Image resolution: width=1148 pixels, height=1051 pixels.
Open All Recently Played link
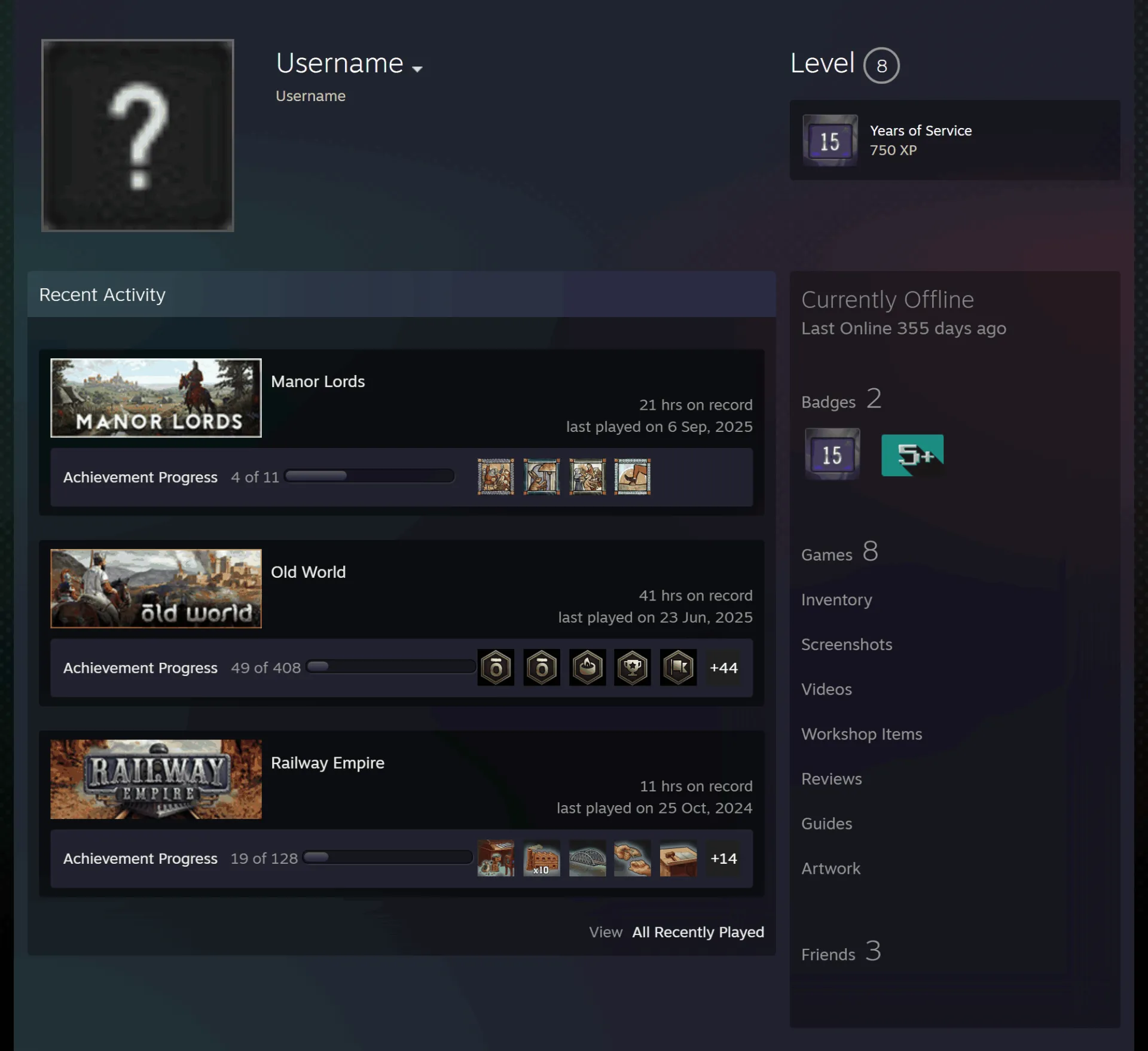[x=698, y=932]
